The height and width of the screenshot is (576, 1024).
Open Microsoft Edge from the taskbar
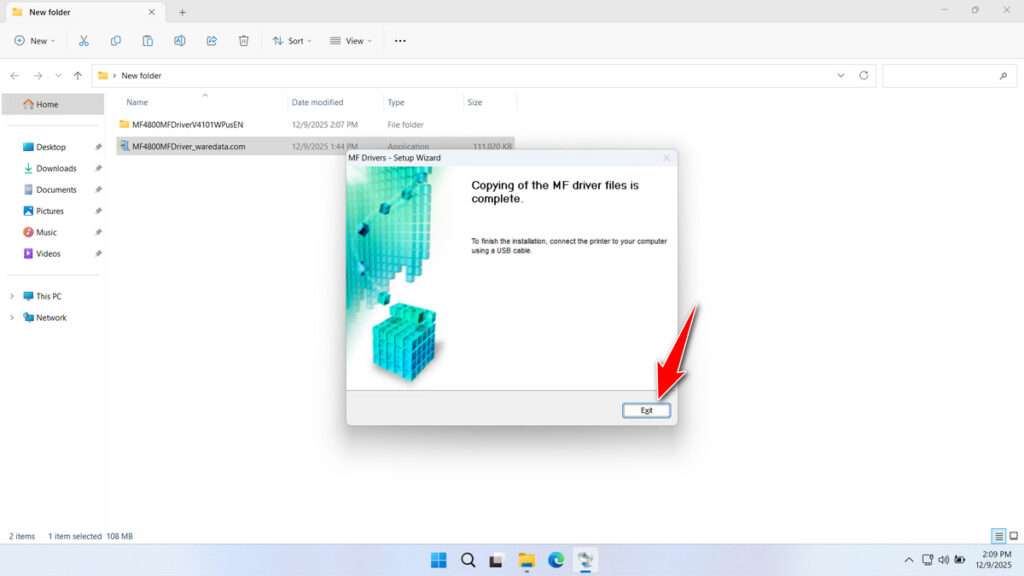click(556, 560)
